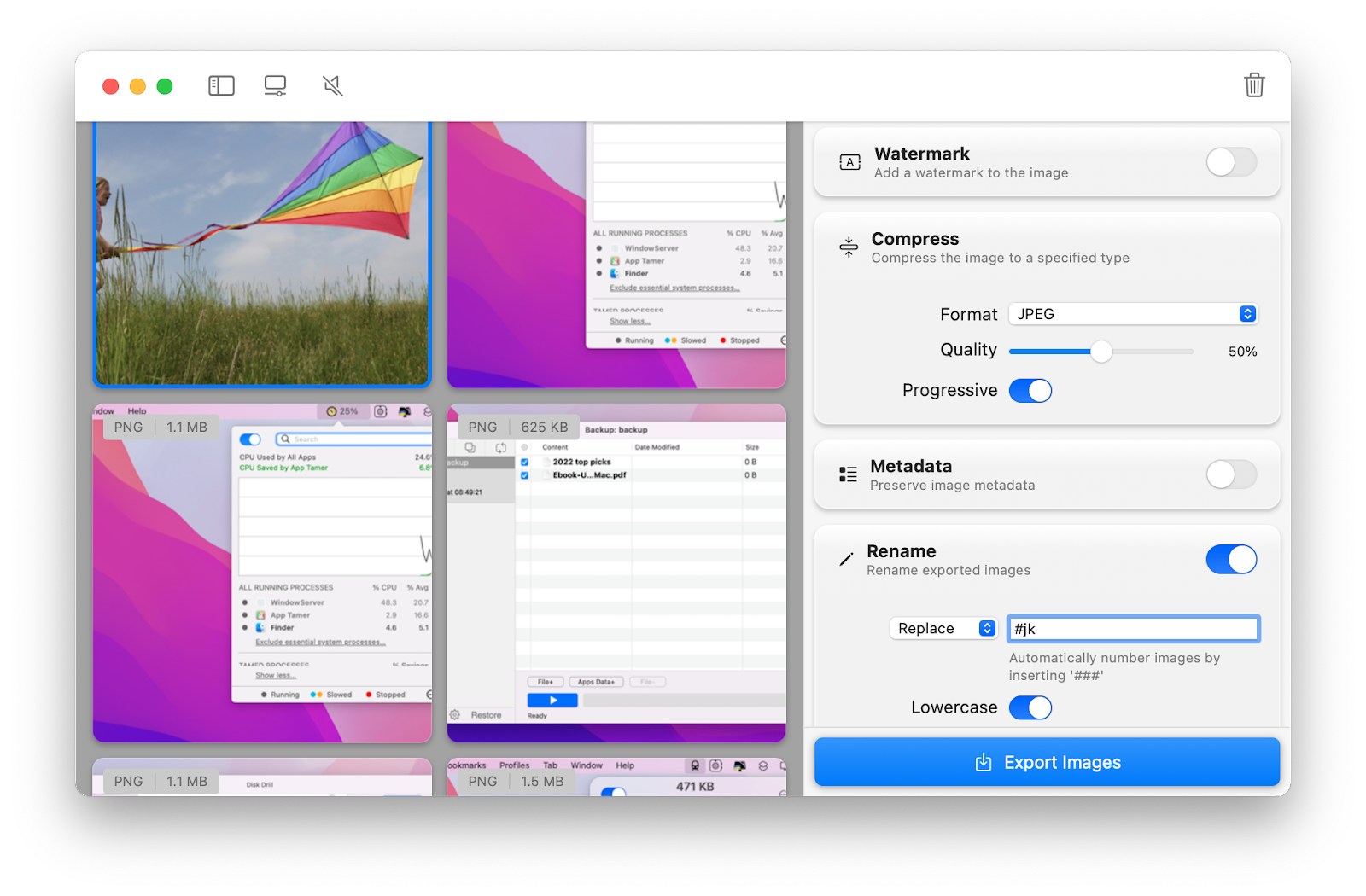The height and width of the screenshot is (896, 1366).
Task: Click the display monitor toolbar icon
Action: click(x=276, y=85)
